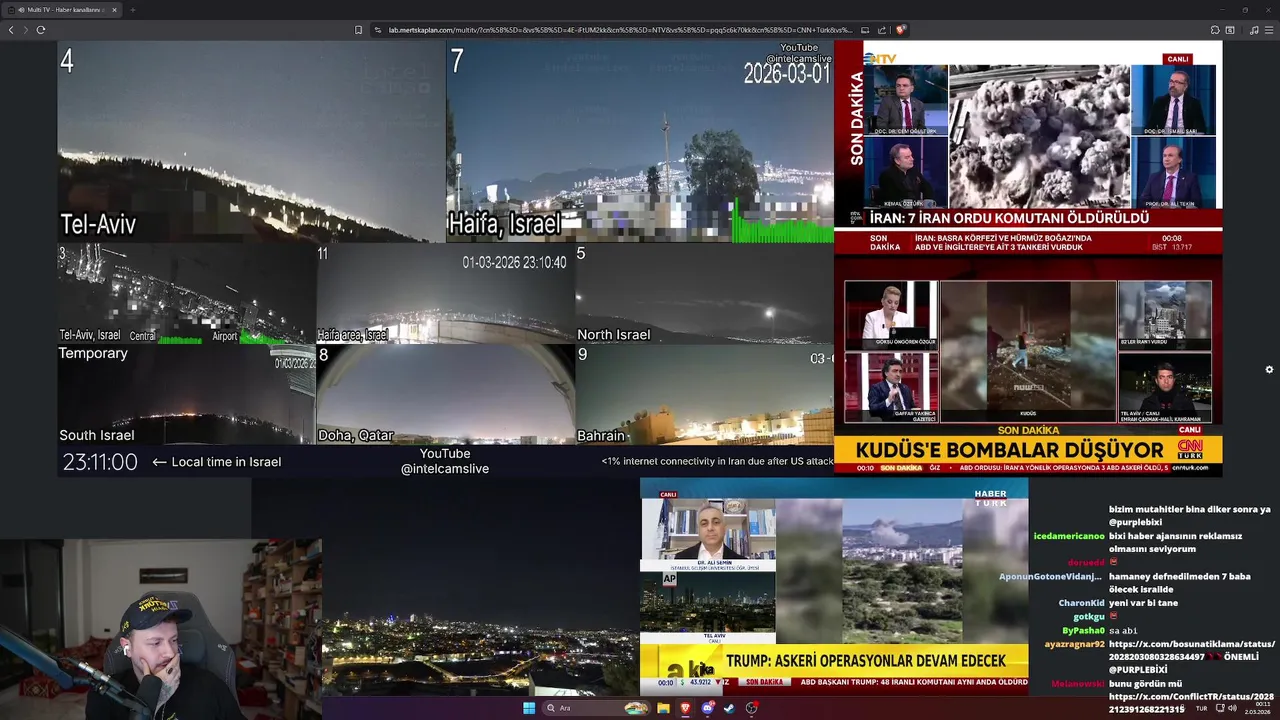This screenshot has width=1280, height=720.
Task: Click the intelcamslive webcam grid video
Action: point(445,259)
